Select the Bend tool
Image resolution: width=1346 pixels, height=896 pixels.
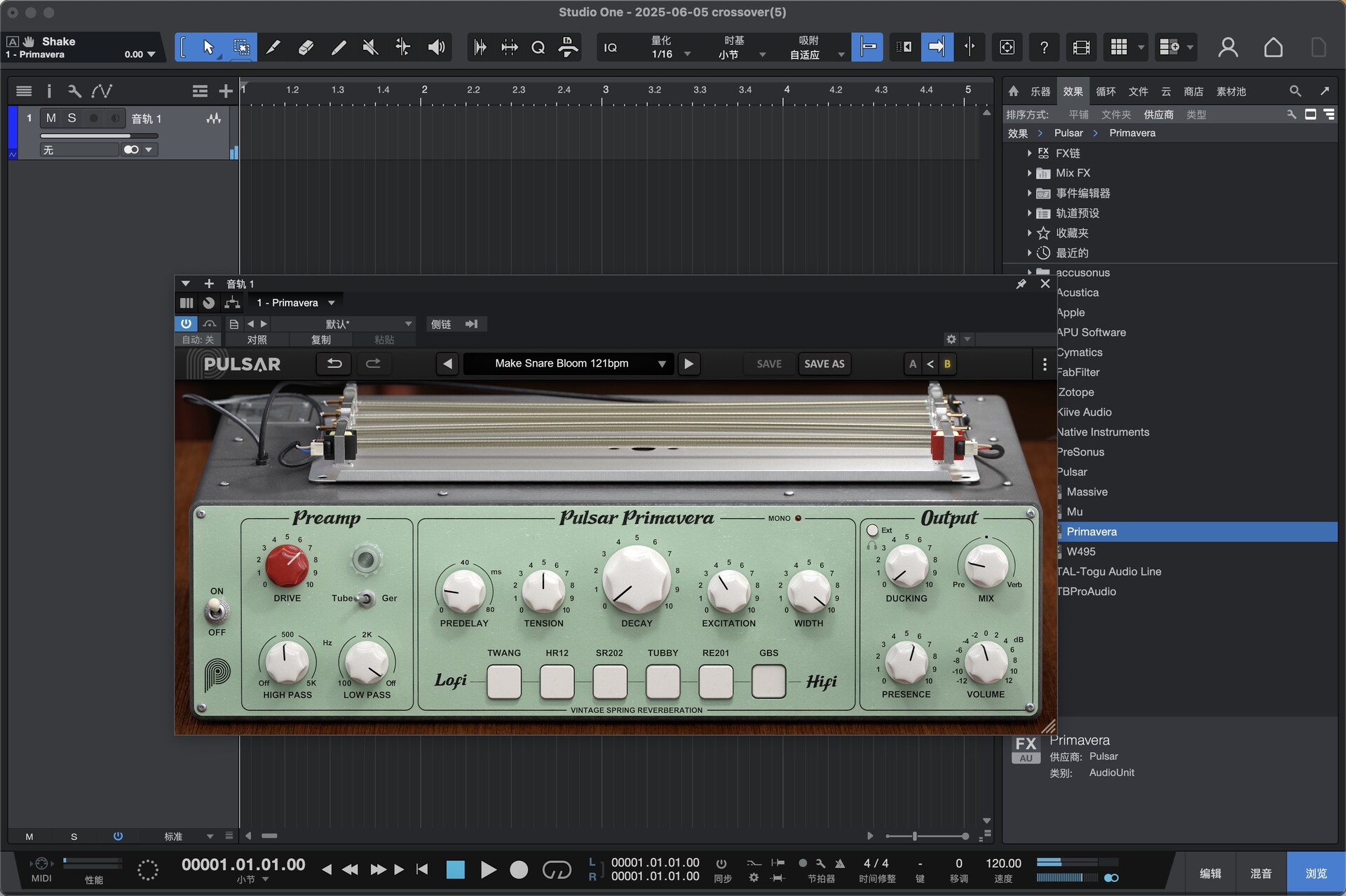click(402, 47)
